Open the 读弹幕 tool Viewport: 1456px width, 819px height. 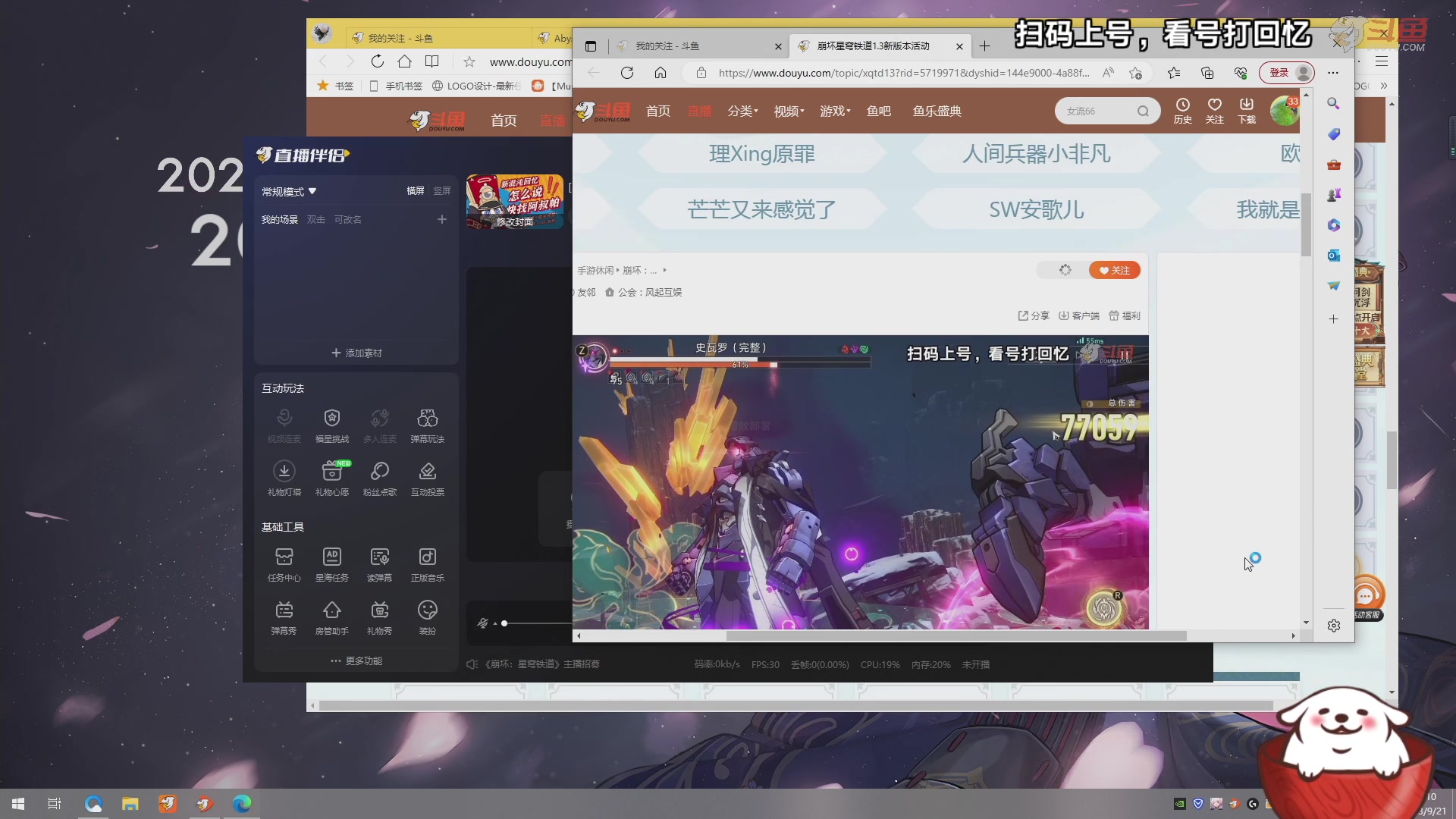tap(380, 564)
